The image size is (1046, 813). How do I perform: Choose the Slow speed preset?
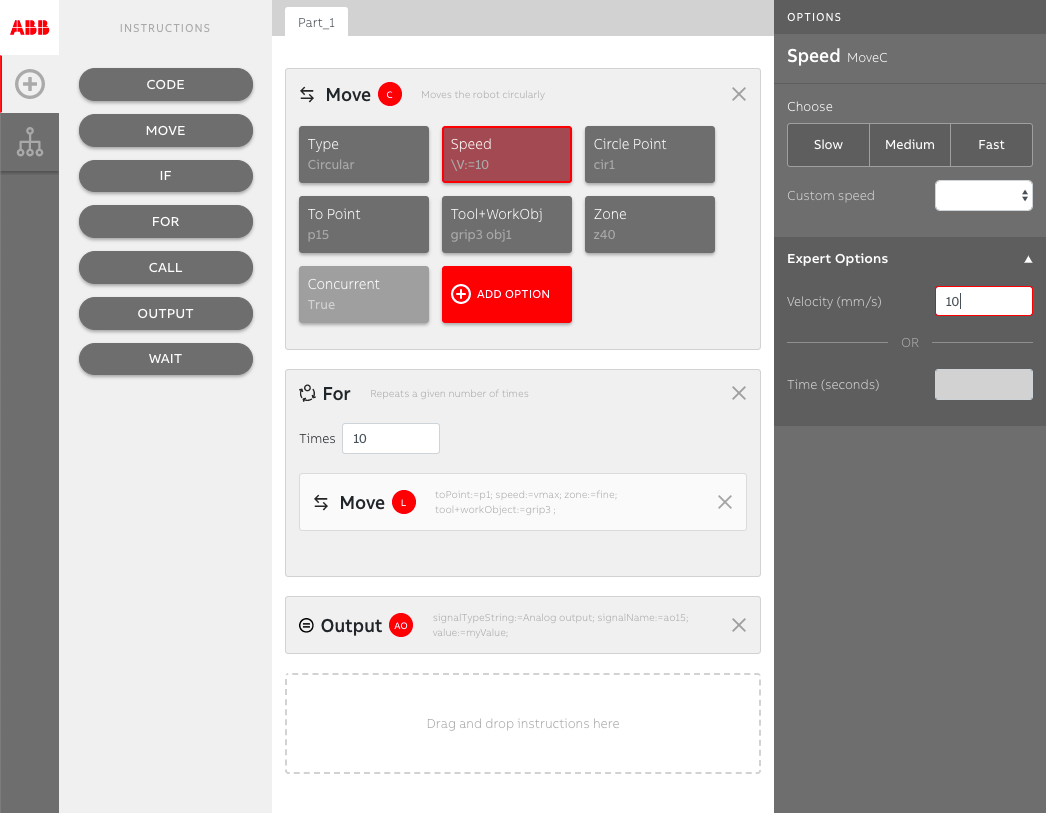[x=828, y=144]
